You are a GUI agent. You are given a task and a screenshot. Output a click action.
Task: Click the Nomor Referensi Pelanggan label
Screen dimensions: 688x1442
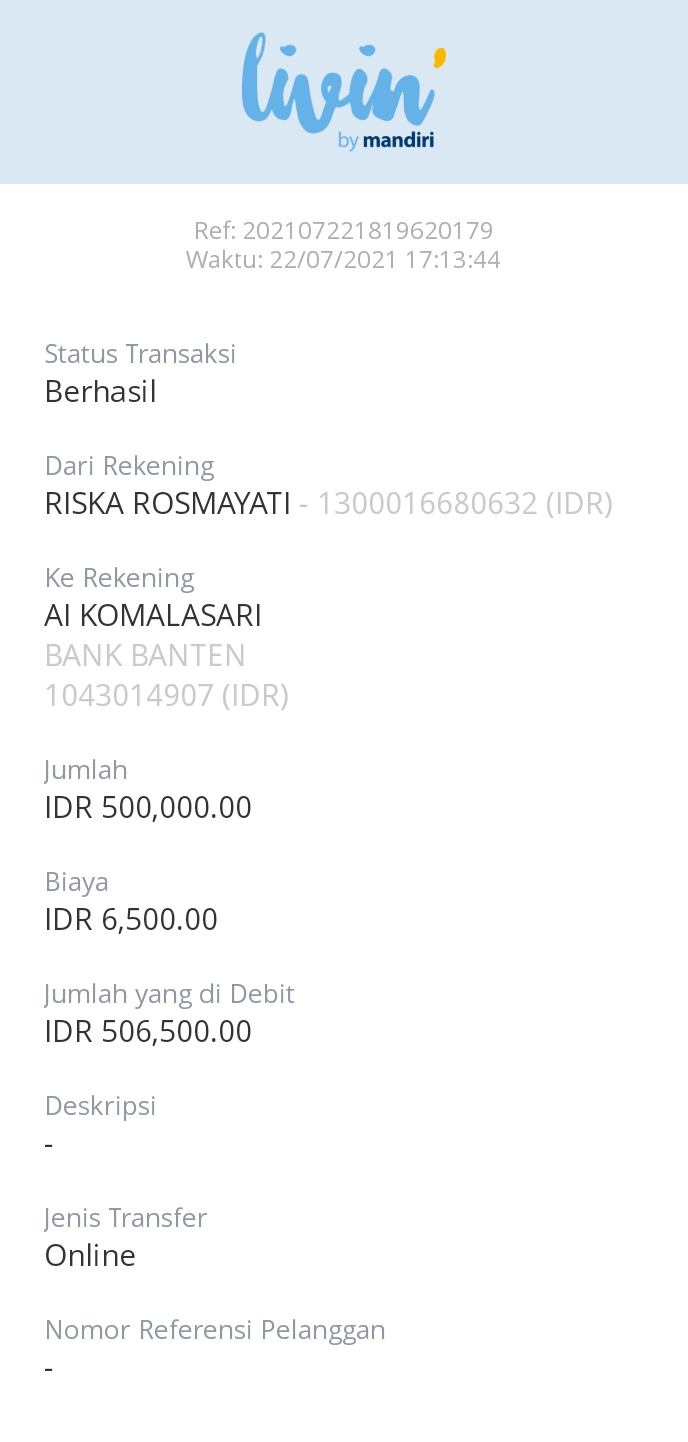(x=215, y=1330)
